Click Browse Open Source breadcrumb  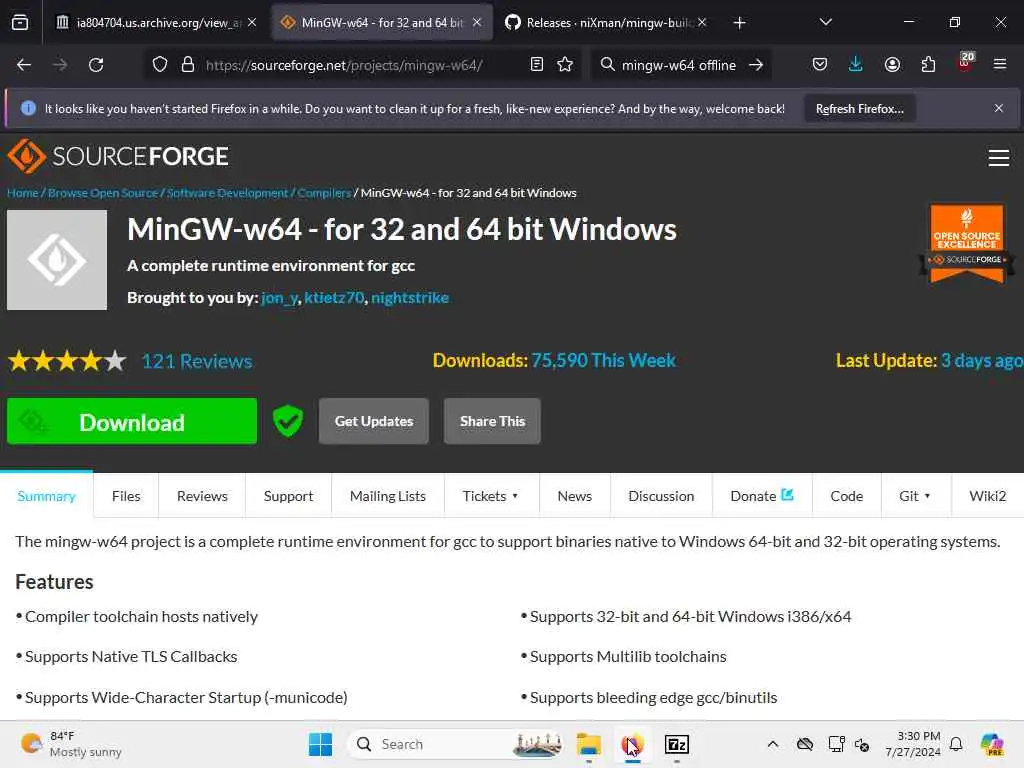click(x=103, y=193)
